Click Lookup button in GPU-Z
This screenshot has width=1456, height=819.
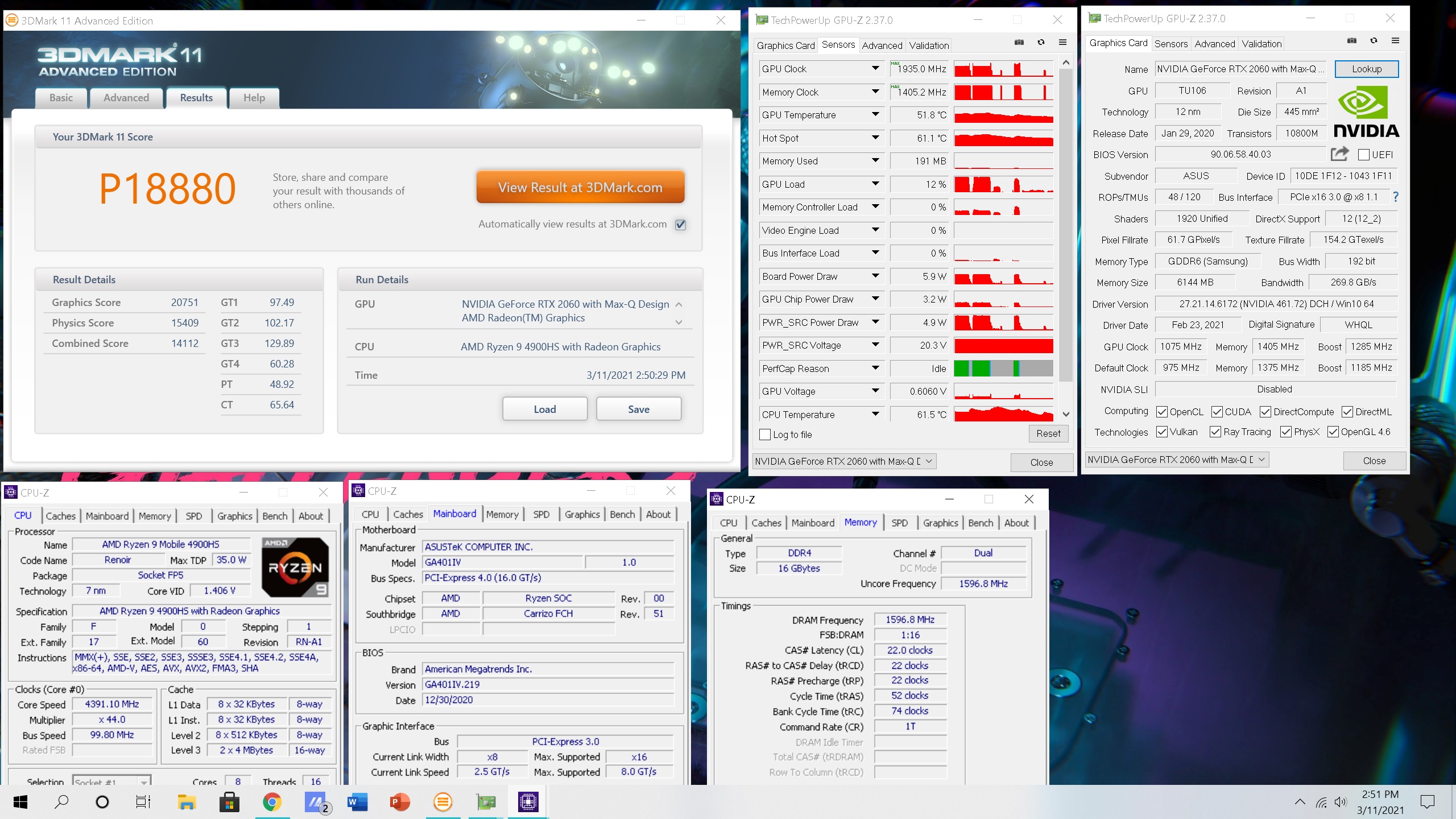pos(1366,69)
